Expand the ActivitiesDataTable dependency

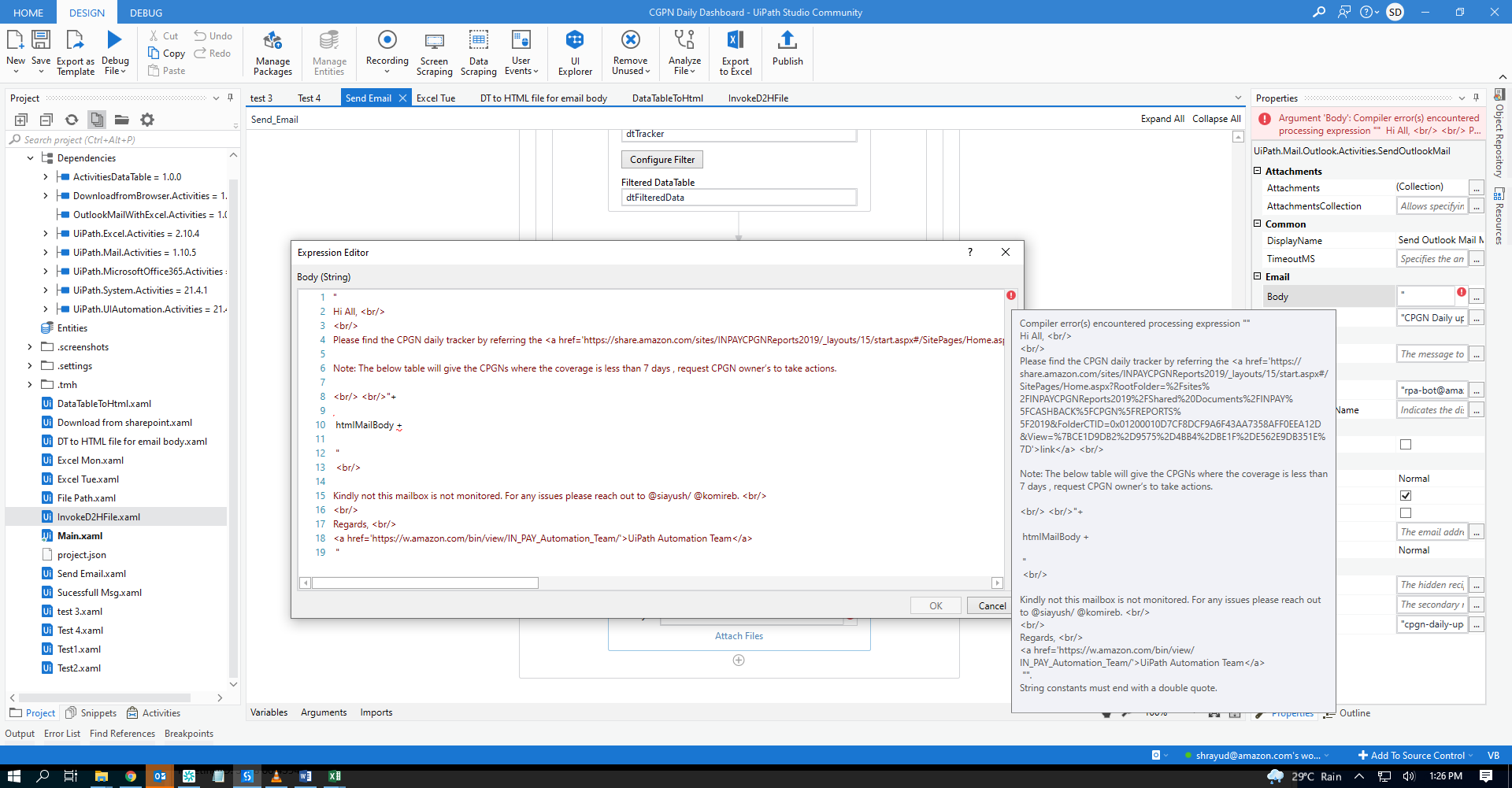[x=45, y=177]
